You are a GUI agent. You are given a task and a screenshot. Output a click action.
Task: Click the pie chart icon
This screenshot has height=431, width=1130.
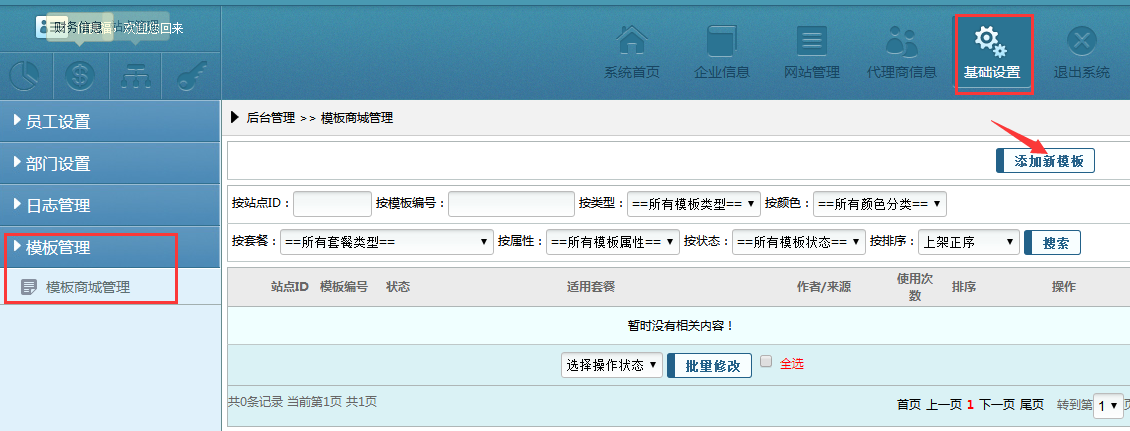tap(25, 74)
